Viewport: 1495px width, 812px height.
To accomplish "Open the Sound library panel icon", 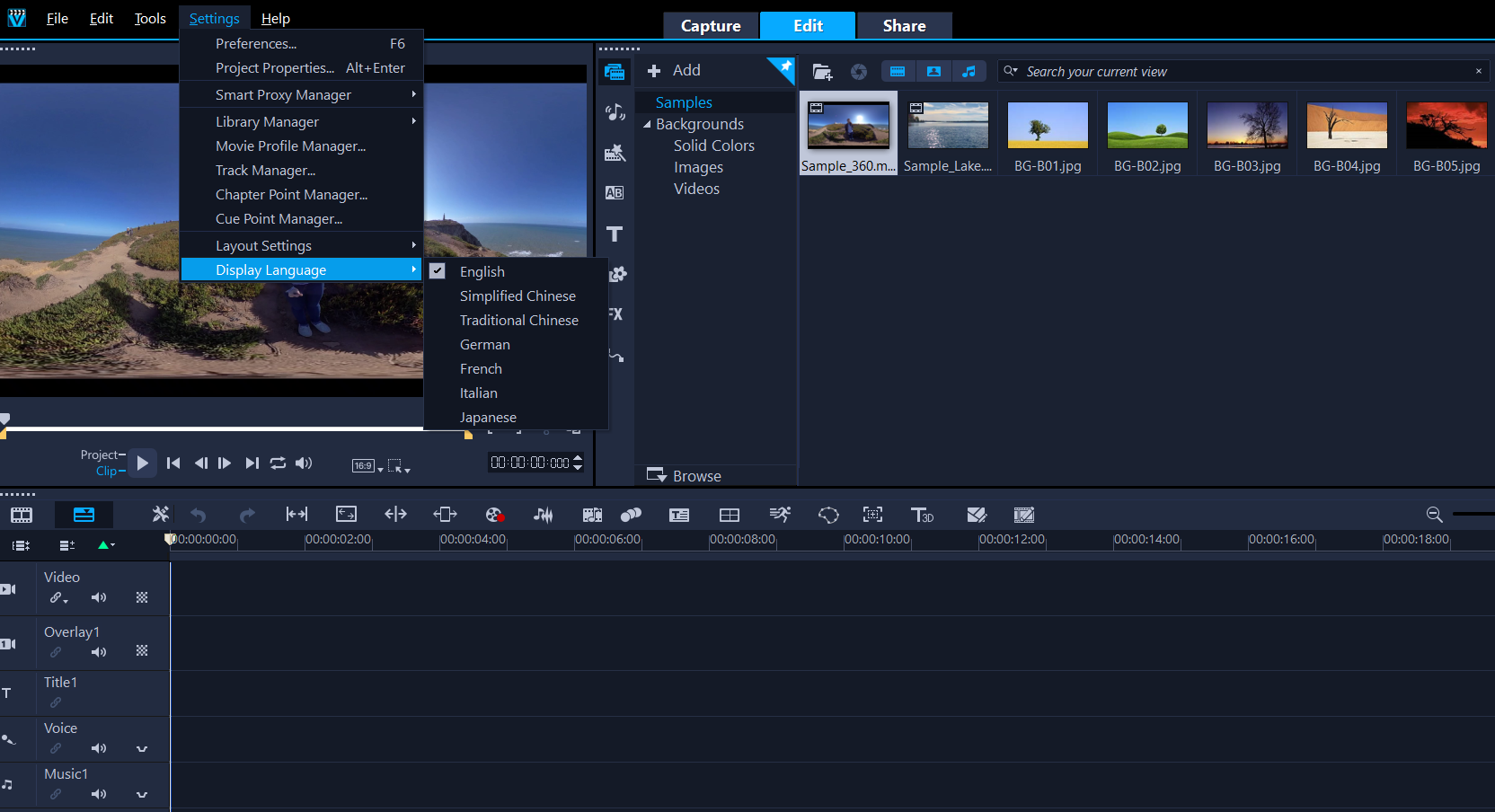I will tap(615, 112).
